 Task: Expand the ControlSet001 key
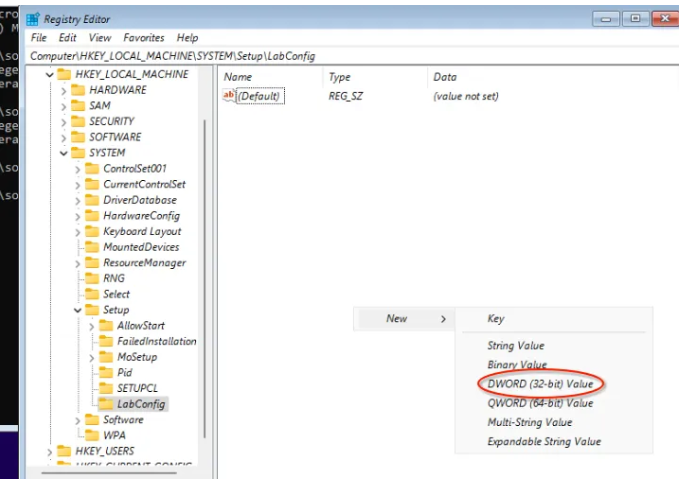tap(78, 169)
